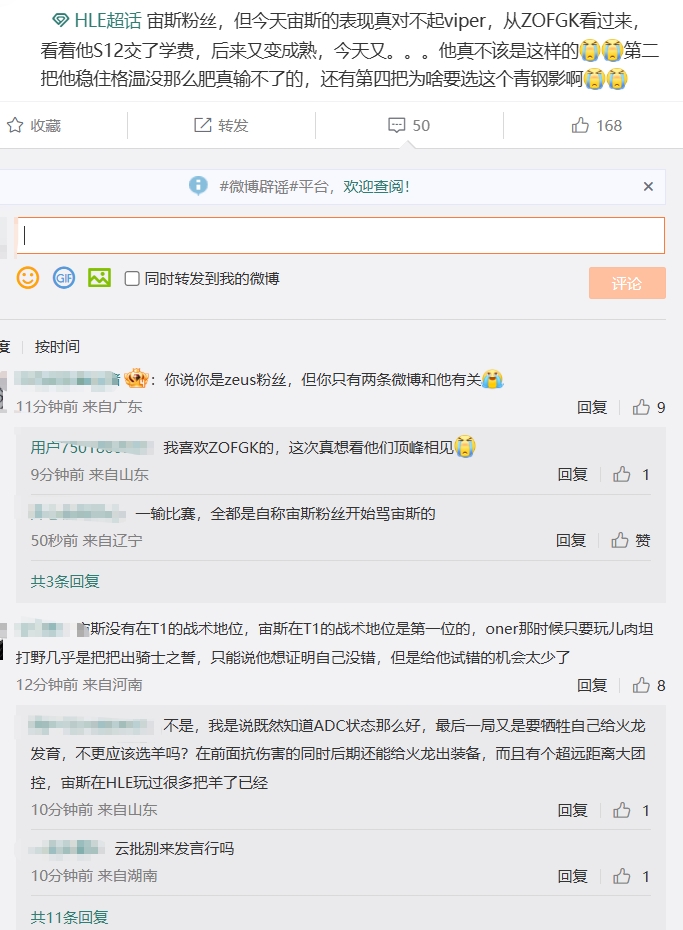This screenshot has height=930, width=683.
Task: Open the emoji smiley picker
Action: (28, 278)
